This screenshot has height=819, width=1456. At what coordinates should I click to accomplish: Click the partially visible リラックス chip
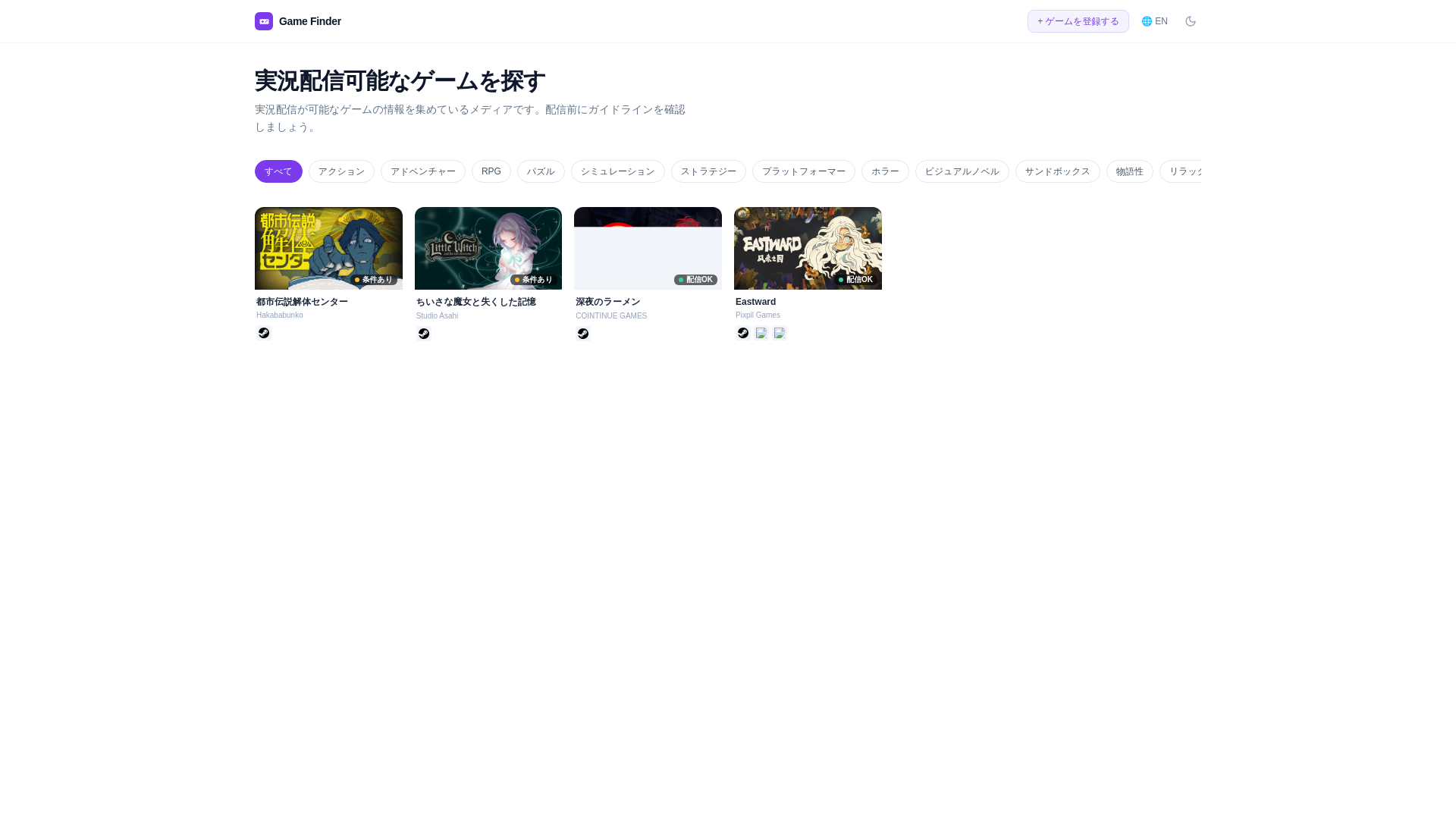coord(1181,171)
